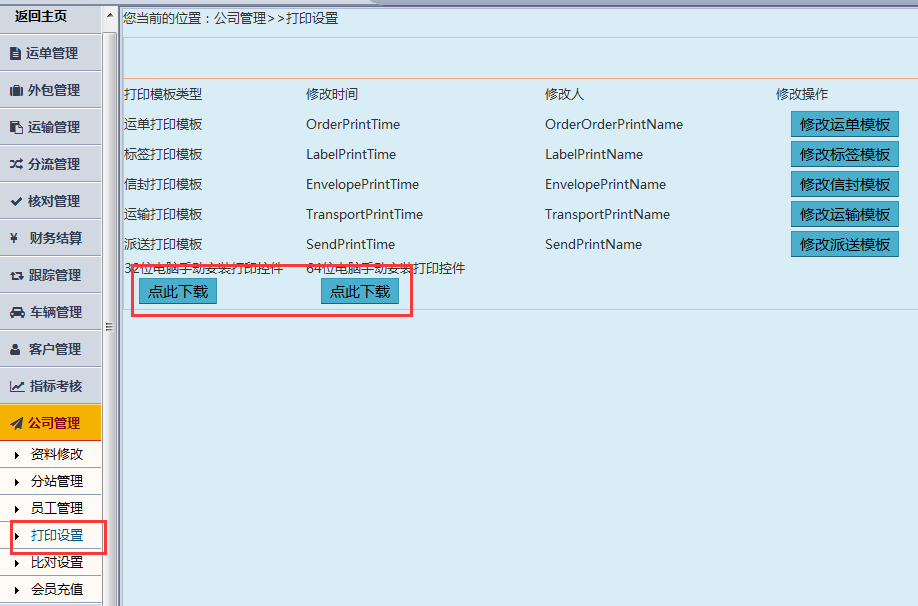
Task: Click the 分流管理 shuffle icon
Action: (x=16, y=164)
